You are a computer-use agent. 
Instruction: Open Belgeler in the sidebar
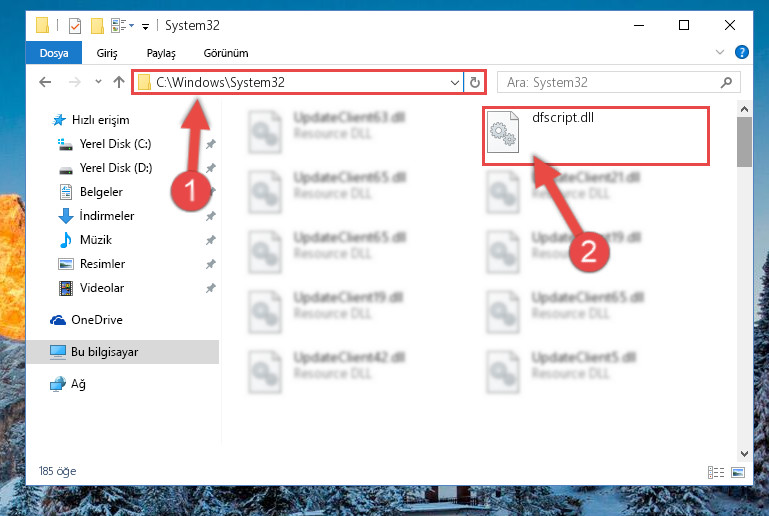coord(101,192)
